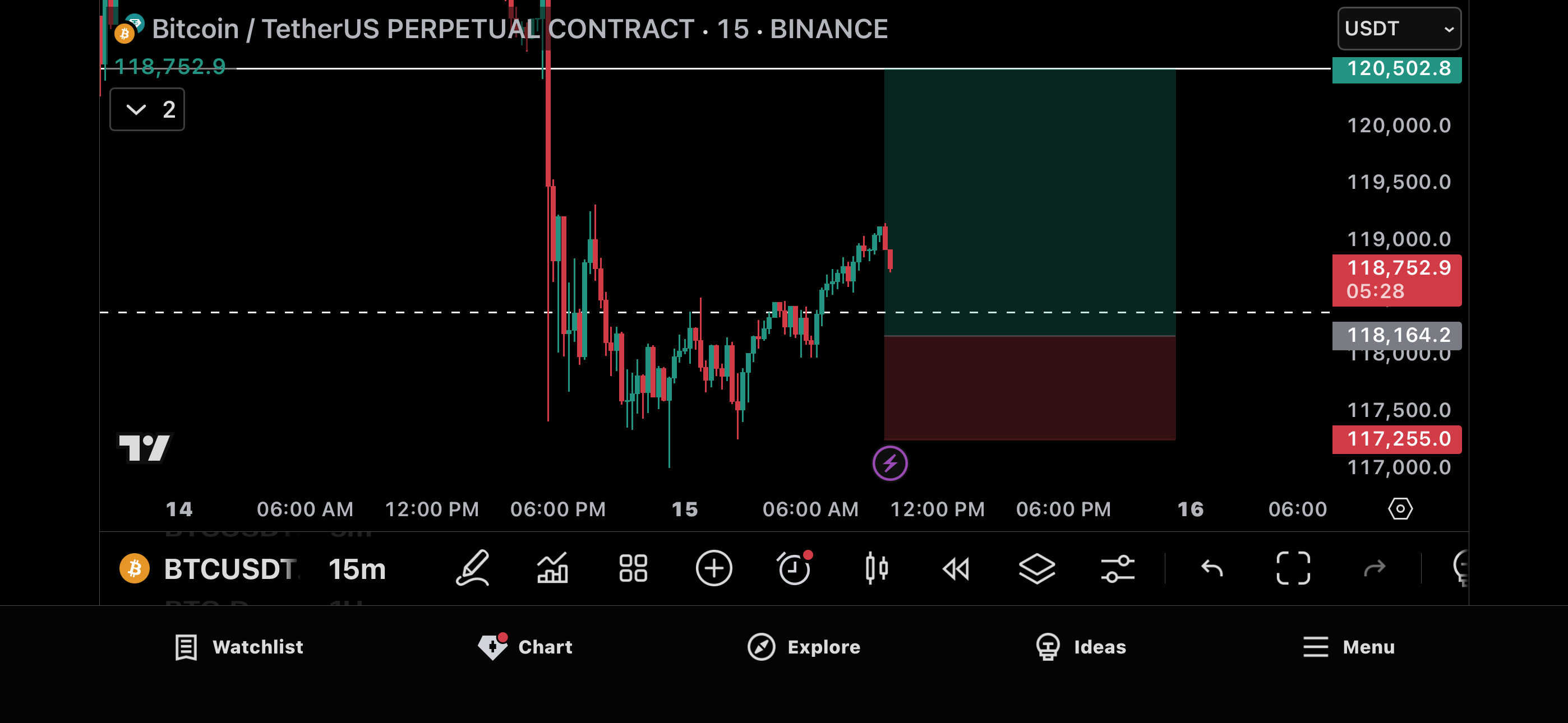Select the drawing tools pen icon

tap(473, 569)
